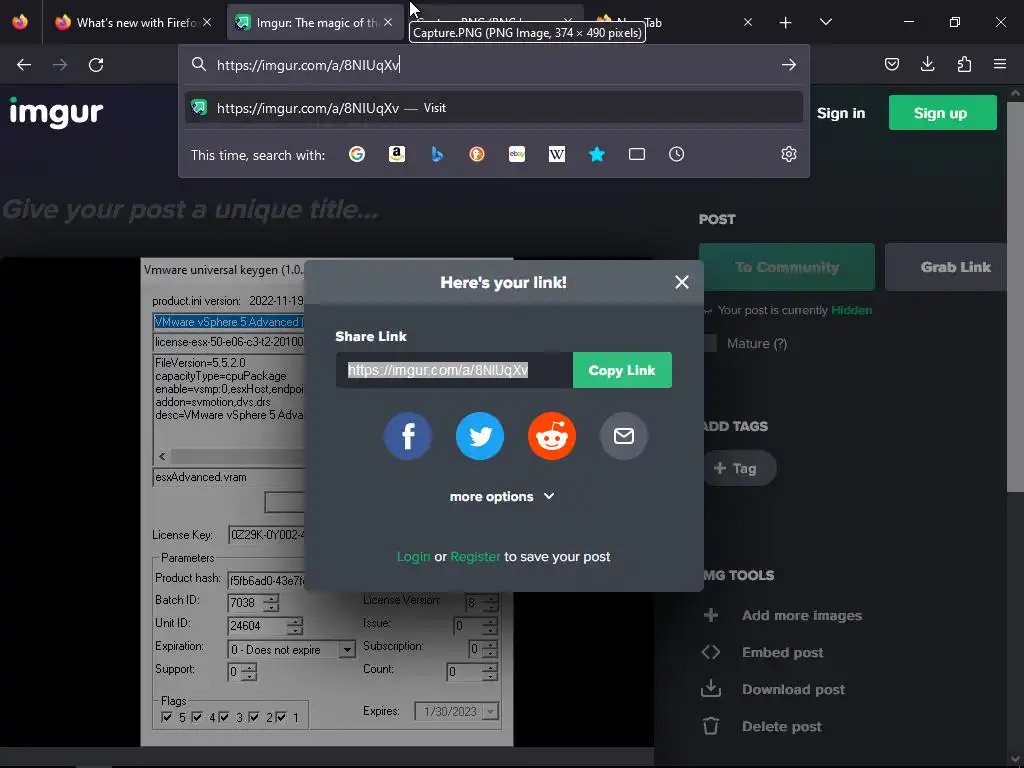The image size is (1024, 768).
Task: Share link on Twitter
Action: point(480,436)
